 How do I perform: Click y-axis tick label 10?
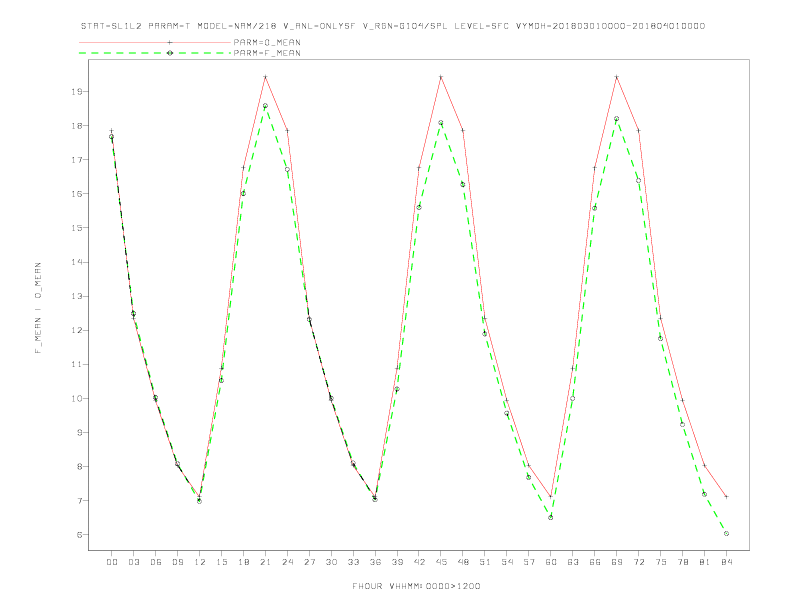[77, 398]
